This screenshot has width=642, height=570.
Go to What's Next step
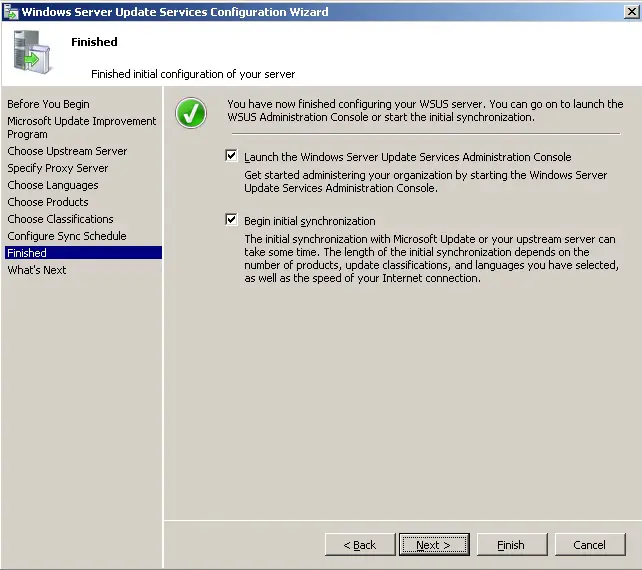[x=37, y=270]
